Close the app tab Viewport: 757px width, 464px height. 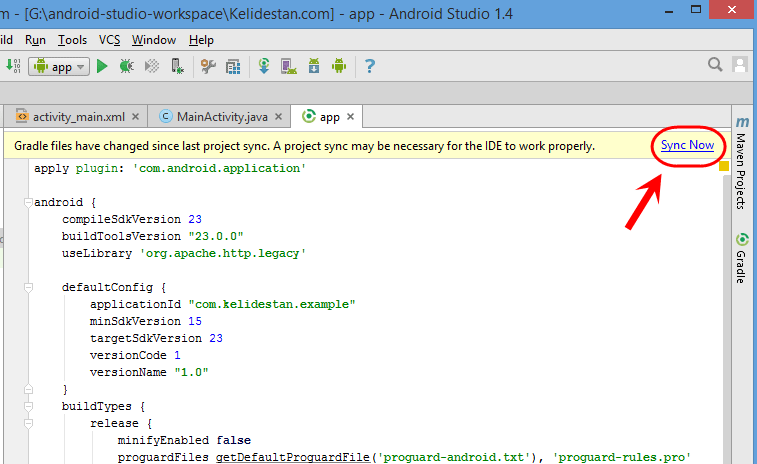[350, 117]
